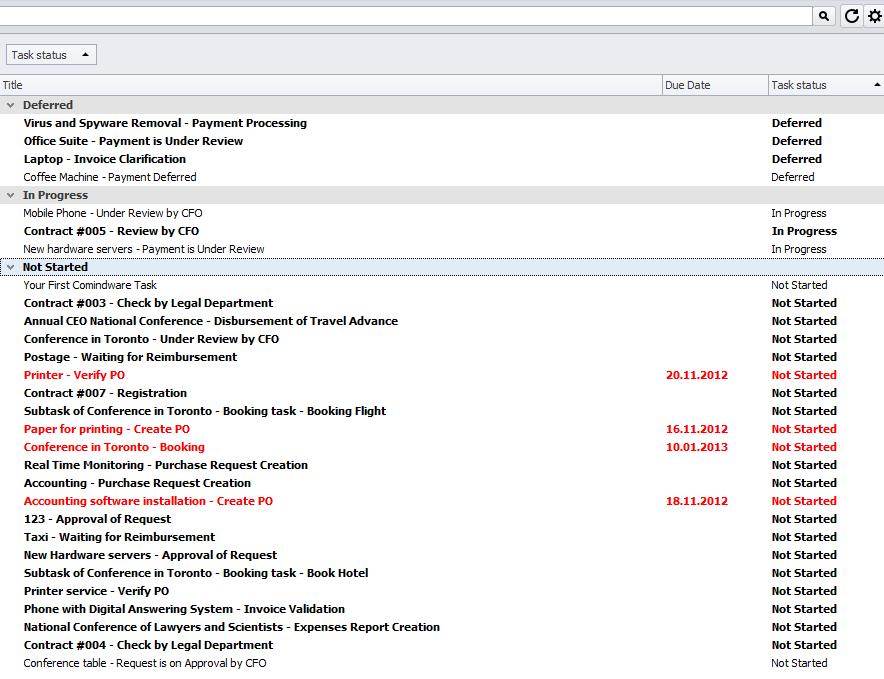Open the settings gear icon
Image resolution: width=884 pixels, height=679 pixels.
(875, 15)
